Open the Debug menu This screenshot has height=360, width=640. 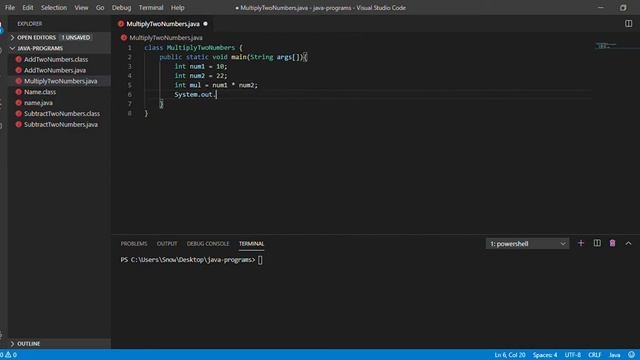pos(121,7)
